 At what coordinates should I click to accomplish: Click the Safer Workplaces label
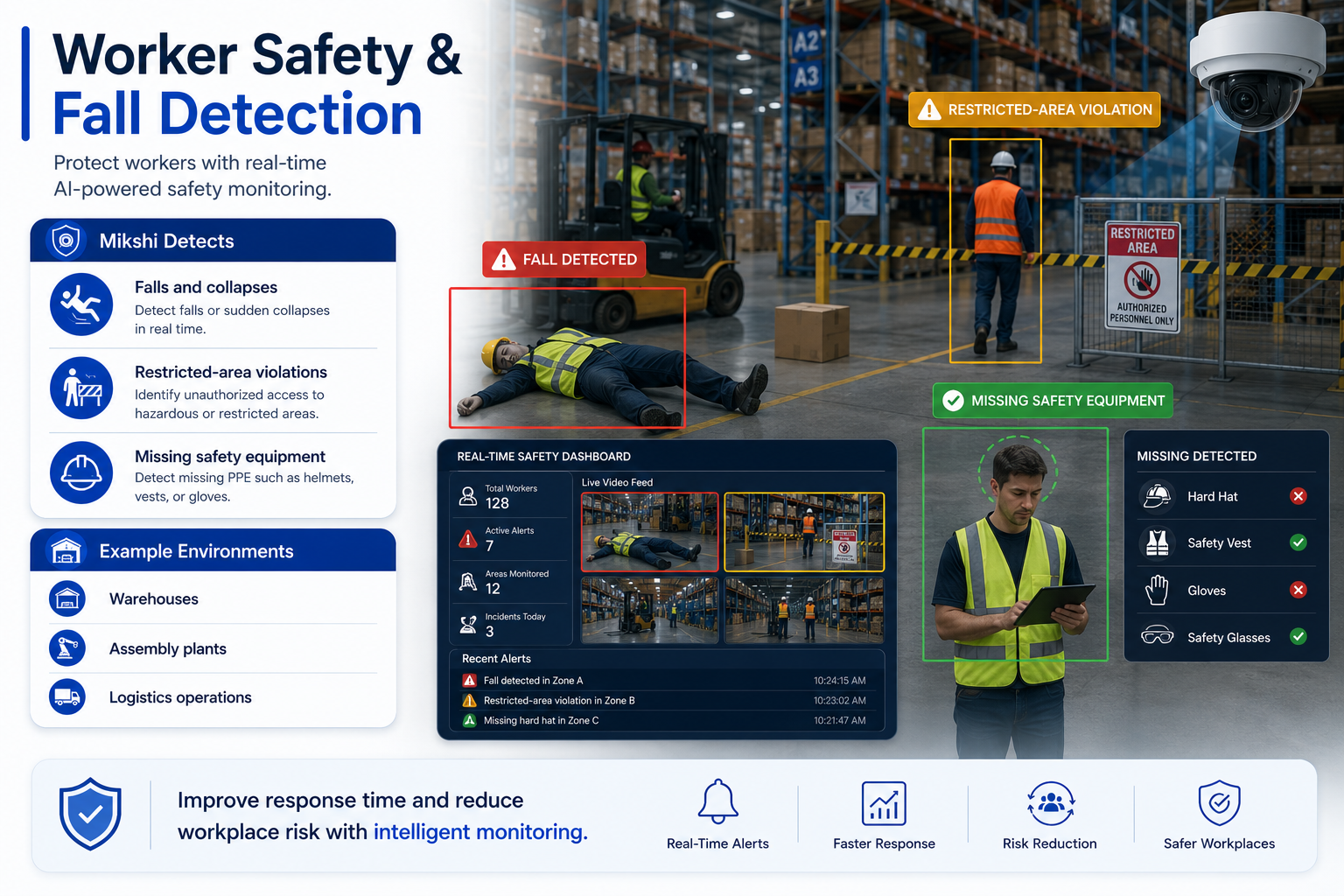tap(1219, 843)
